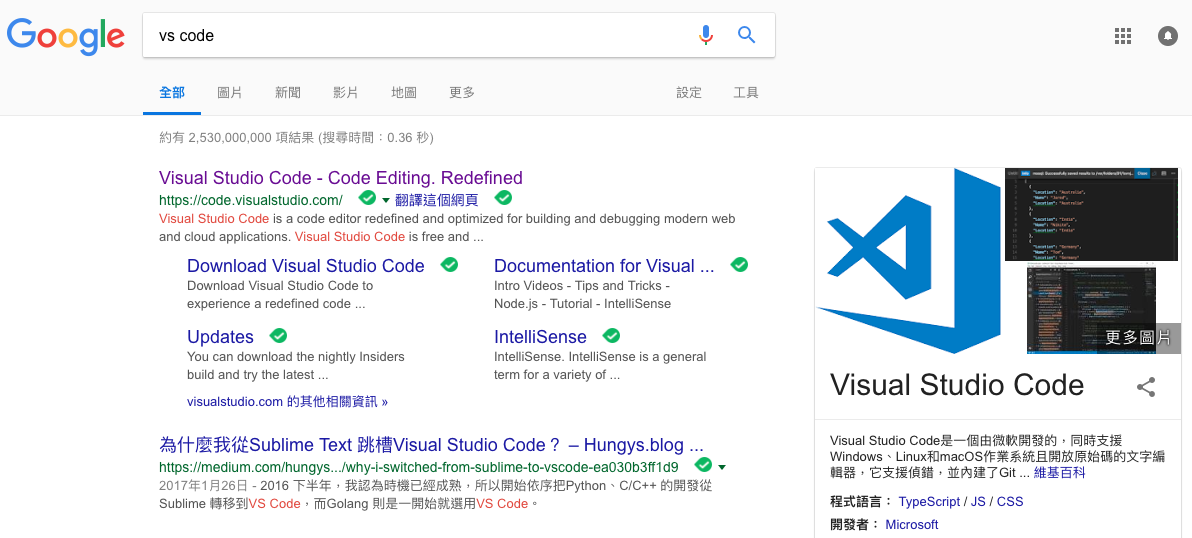Open the Updates sitelink
This screenshot has width=1192, height=538.
pos(220,337)
